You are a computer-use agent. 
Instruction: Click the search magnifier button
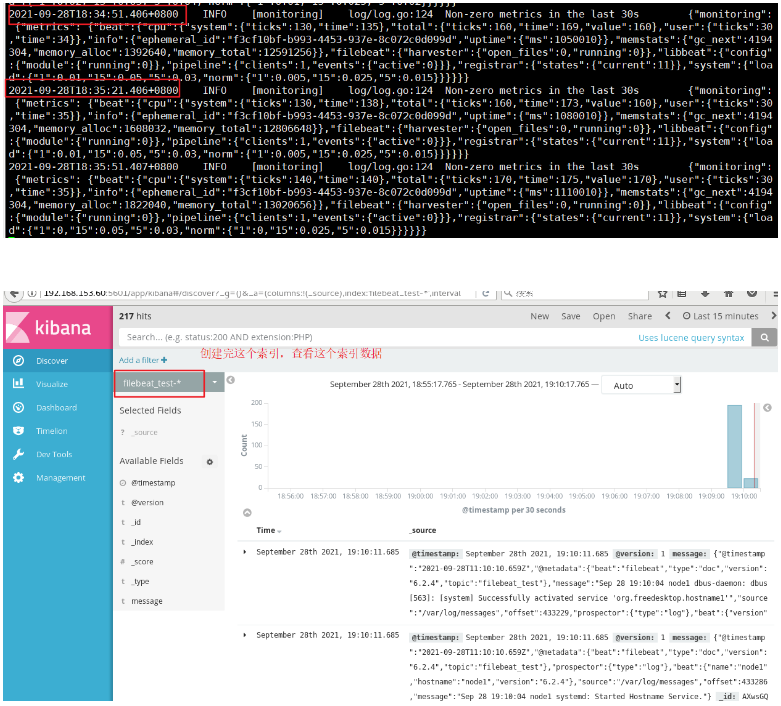(x=764, y=337)
